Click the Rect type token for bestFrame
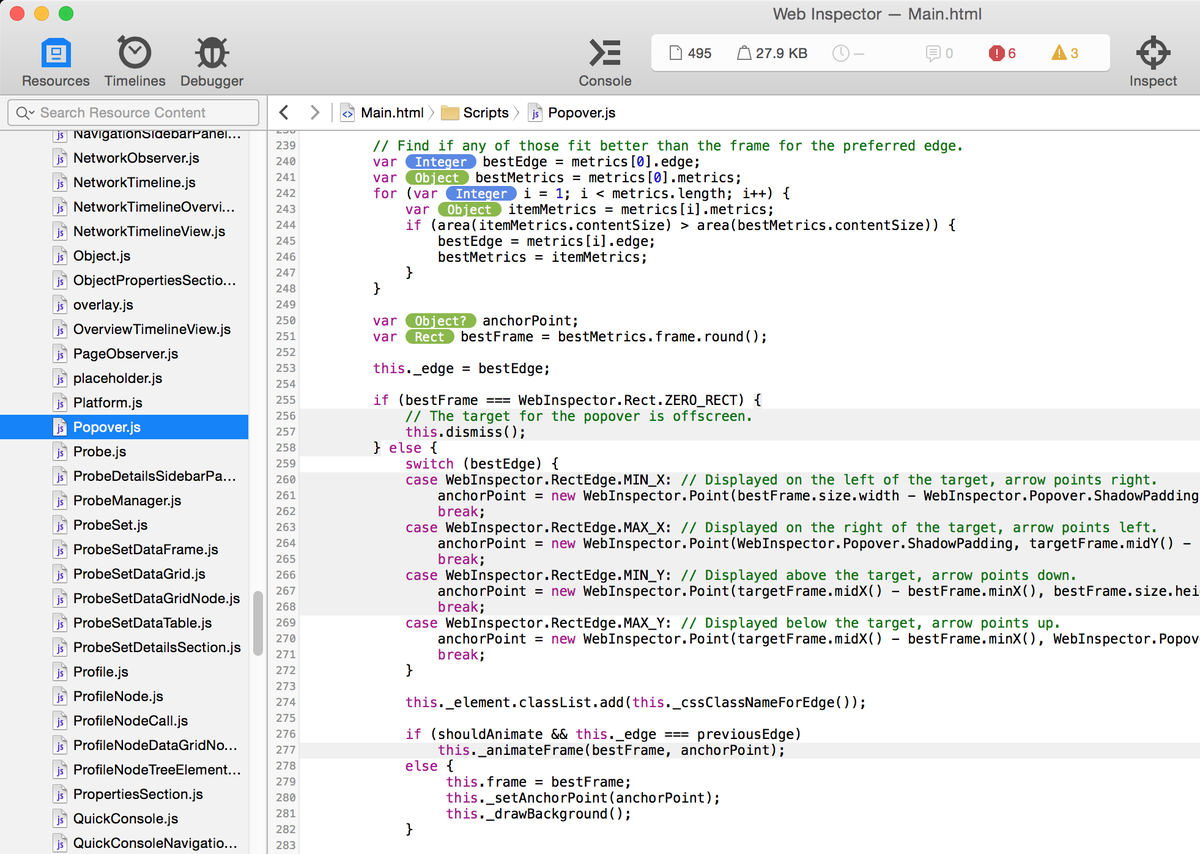The width and height of the screenshot is (1200, 854). (429, 338)
